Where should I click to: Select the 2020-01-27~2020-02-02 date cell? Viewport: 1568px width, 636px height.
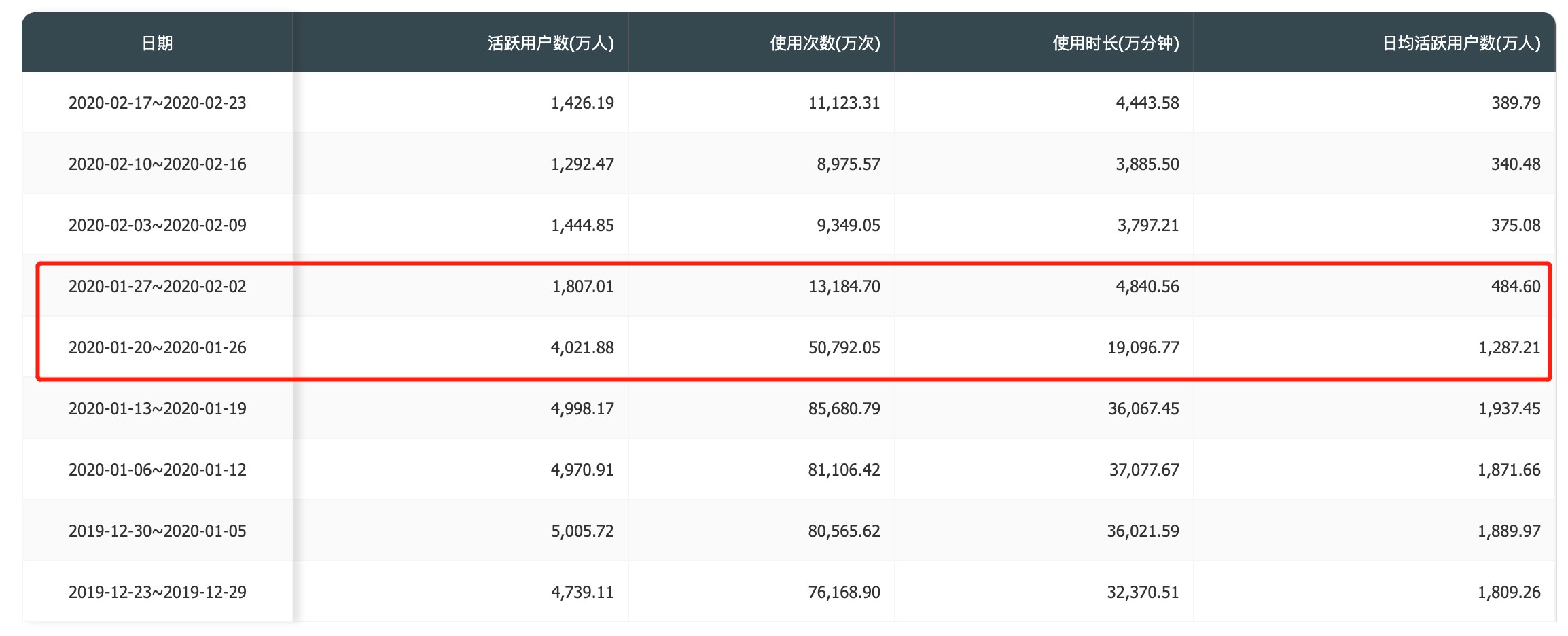[157, 287]
